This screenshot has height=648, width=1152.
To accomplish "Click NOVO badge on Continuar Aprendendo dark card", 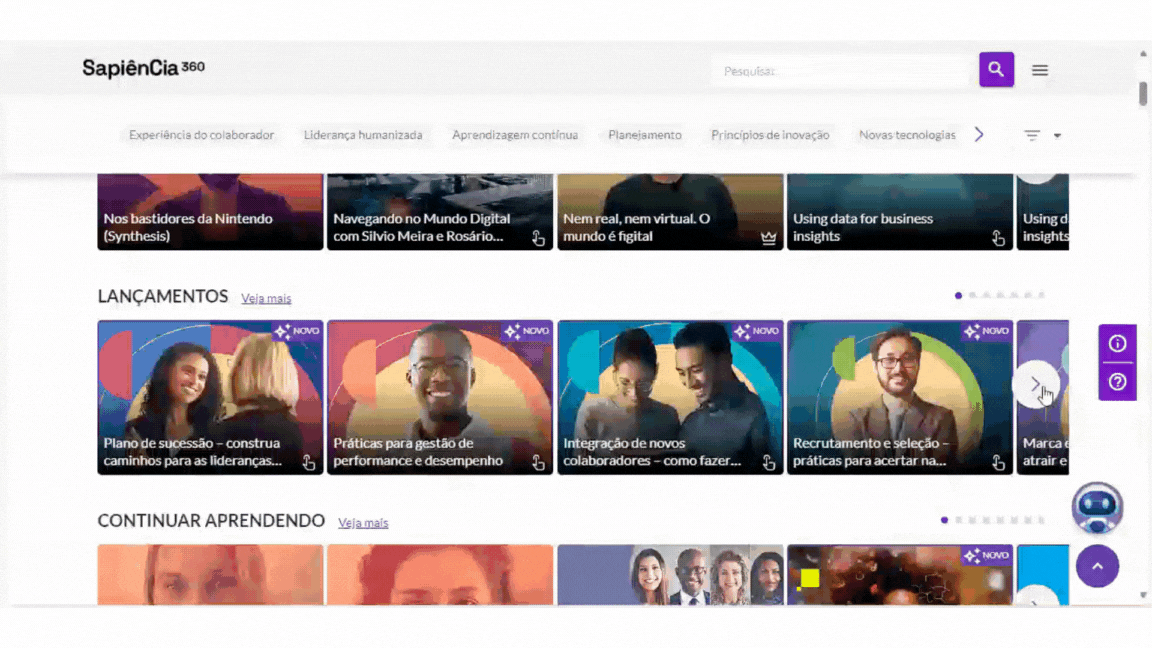I will (x=987, y=555).
